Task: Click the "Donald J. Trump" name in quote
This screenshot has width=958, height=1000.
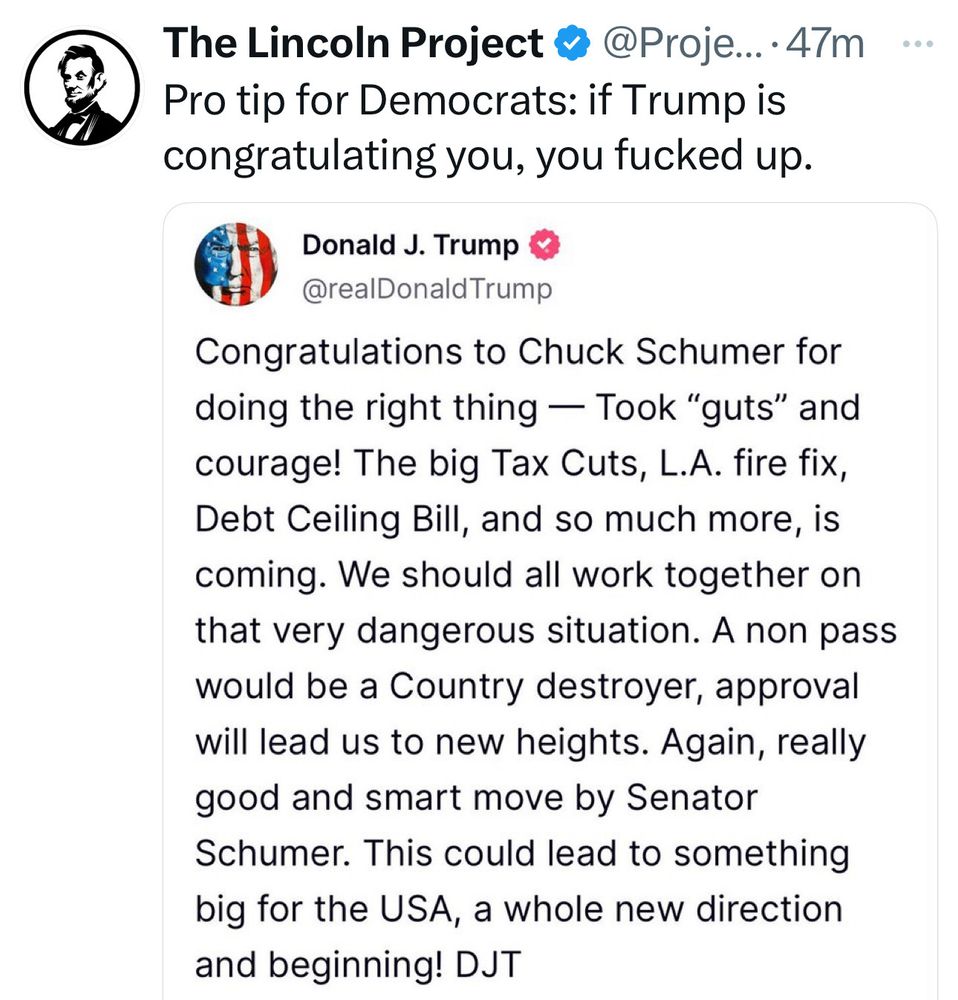Action: click(x=410, y=245)
